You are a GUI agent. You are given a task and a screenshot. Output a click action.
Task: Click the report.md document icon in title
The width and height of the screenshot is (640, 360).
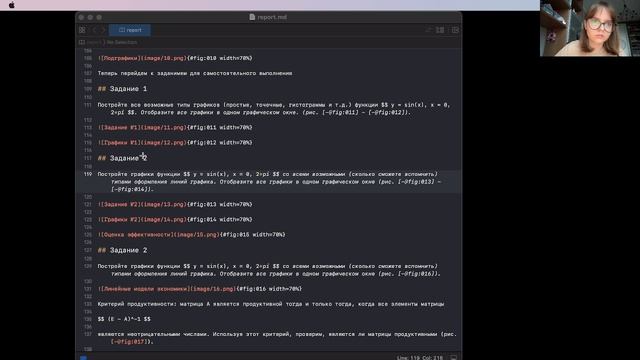coord(252,17)
